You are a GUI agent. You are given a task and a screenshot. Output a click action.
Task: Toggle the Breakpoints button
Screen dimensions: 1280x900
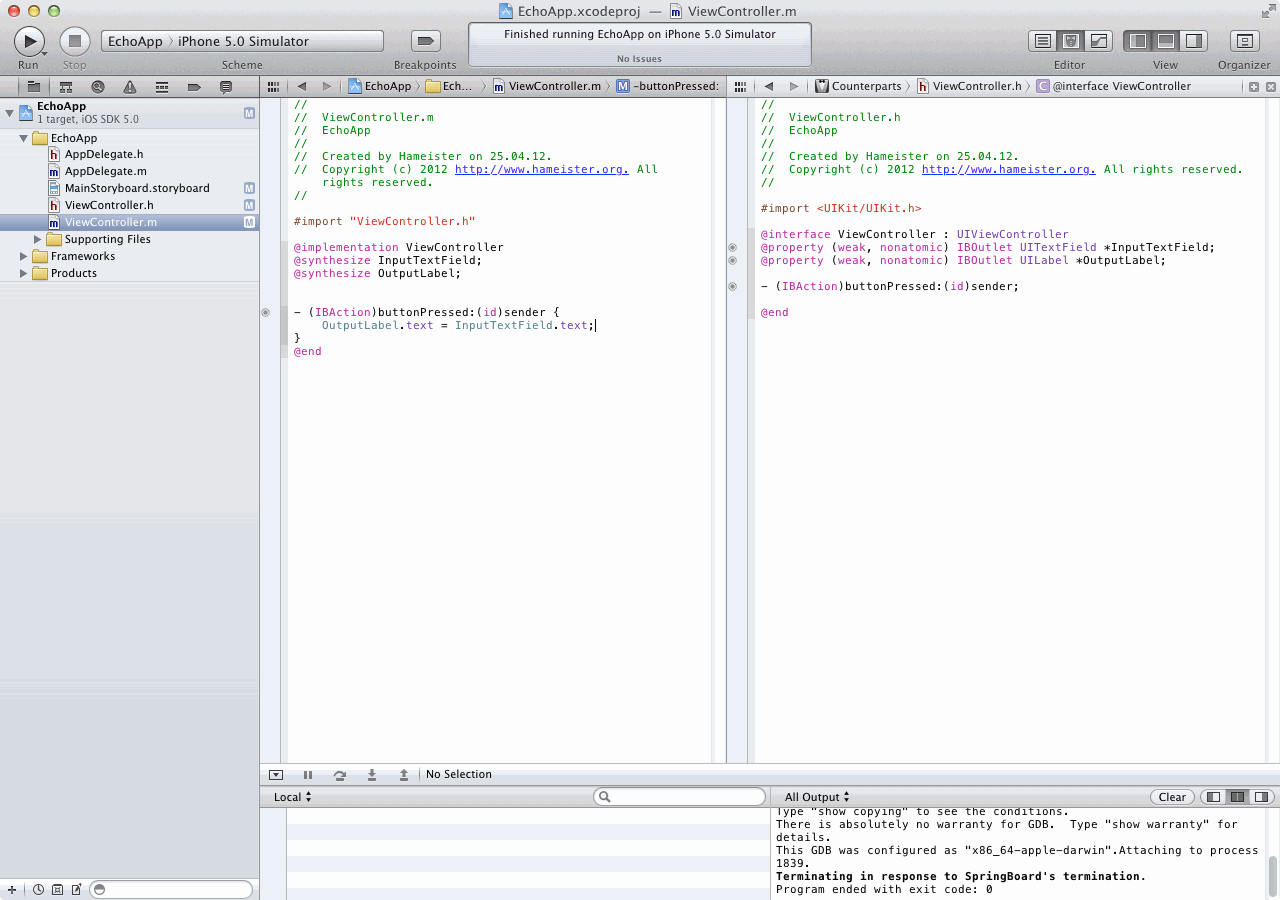tap(426, 41)
